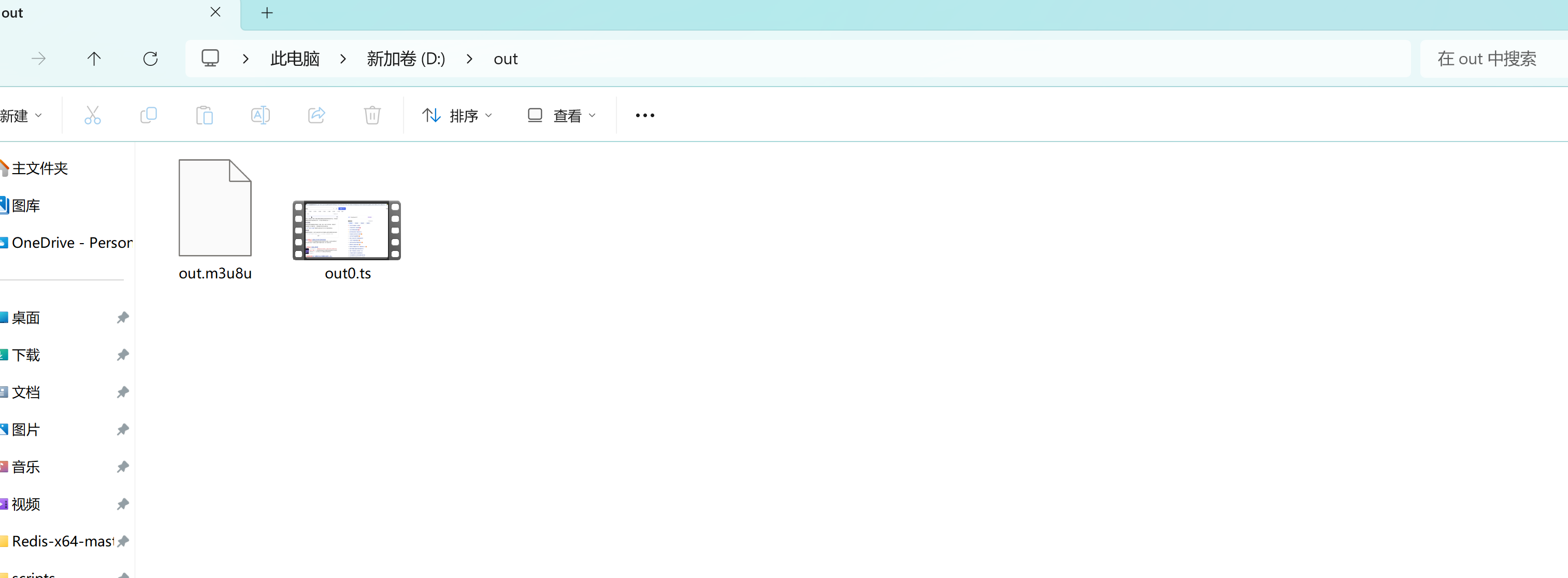Expand the 新建 new item menu

(21, 115)
